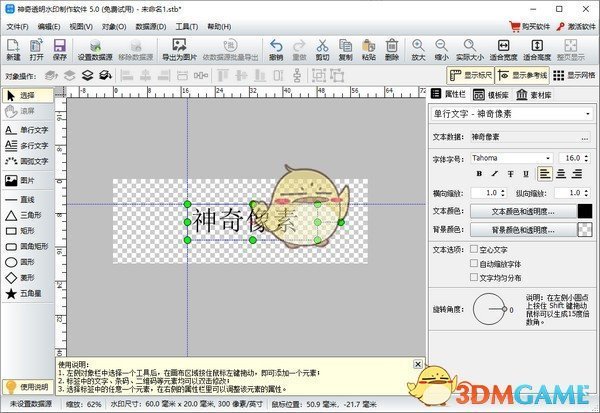Select the 单行文字 single-line text tool

click(28, 130)
